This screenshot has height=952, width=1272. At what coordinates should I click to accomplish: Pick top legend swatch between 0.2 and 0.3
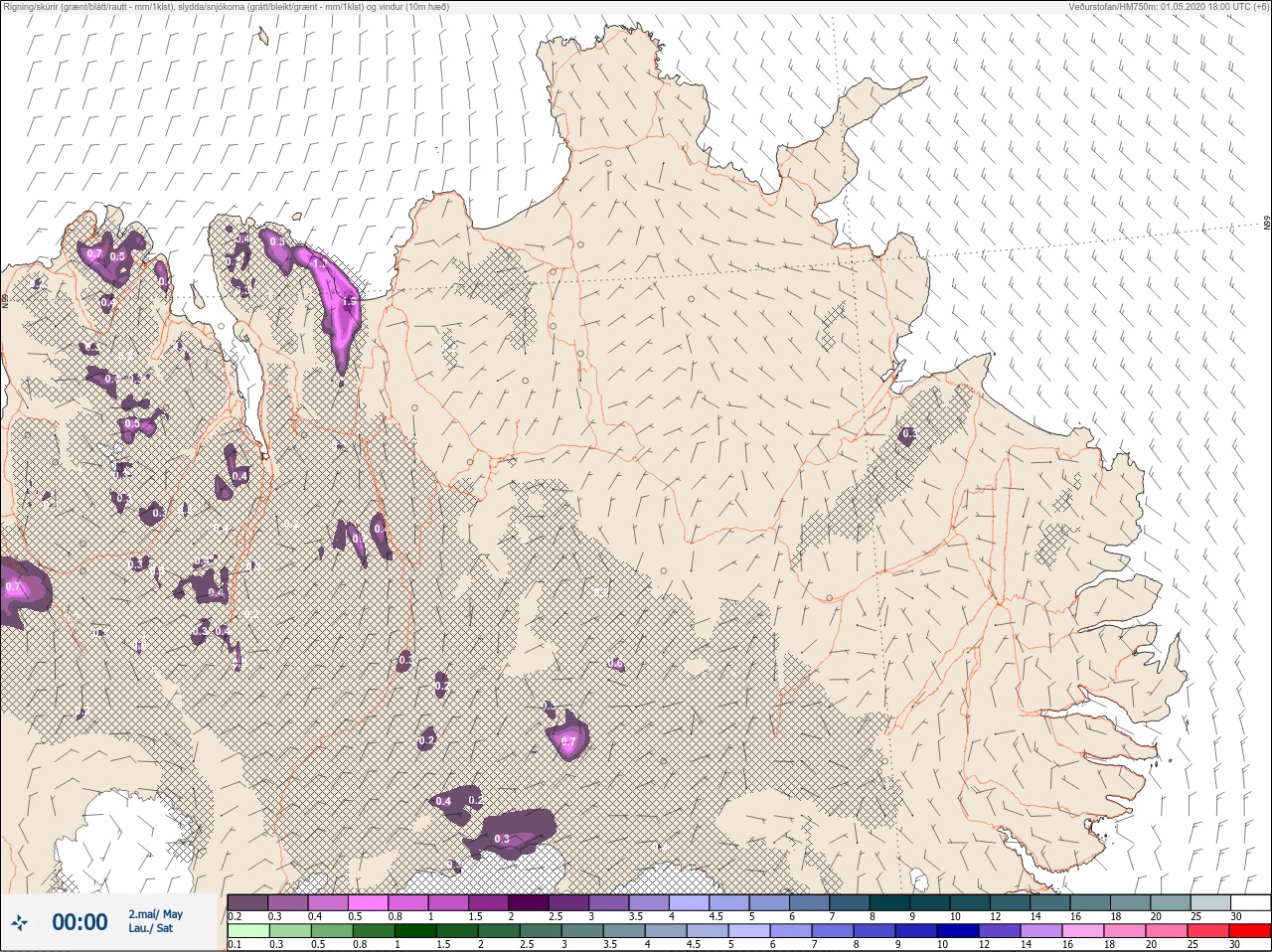[x=248, y=902]
